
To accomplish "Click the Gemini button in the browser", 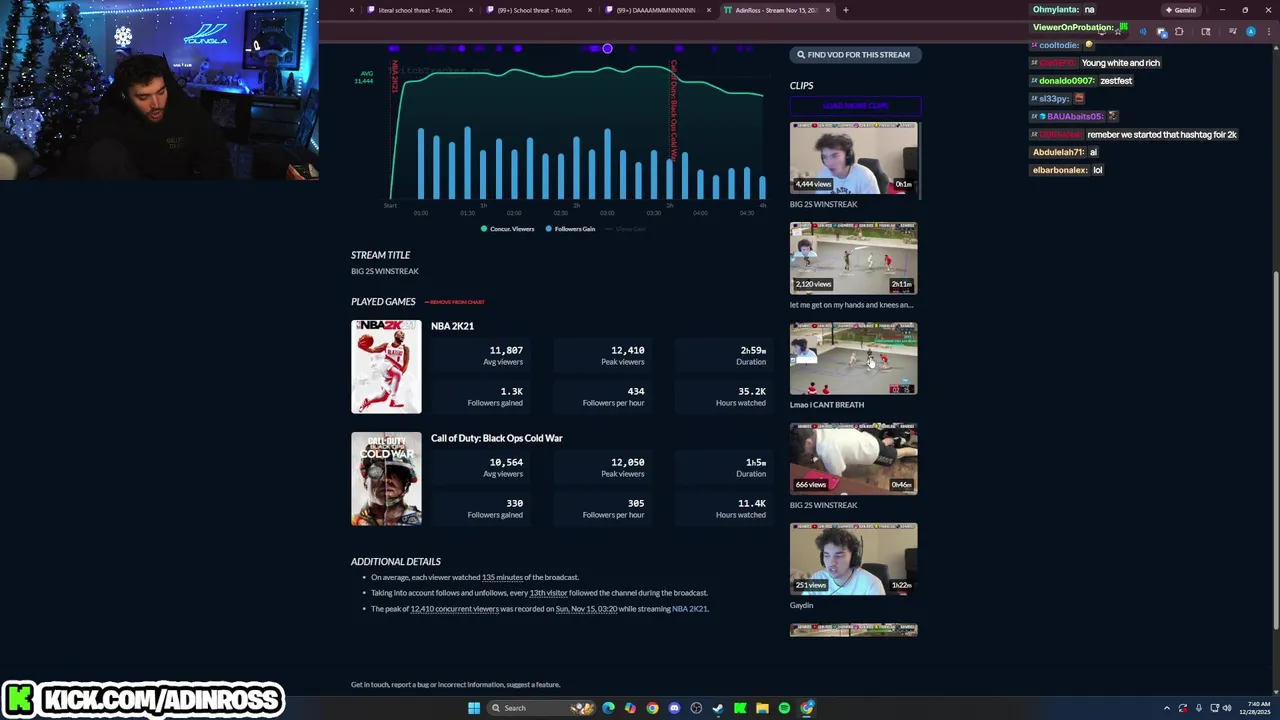I will 1181,10.
